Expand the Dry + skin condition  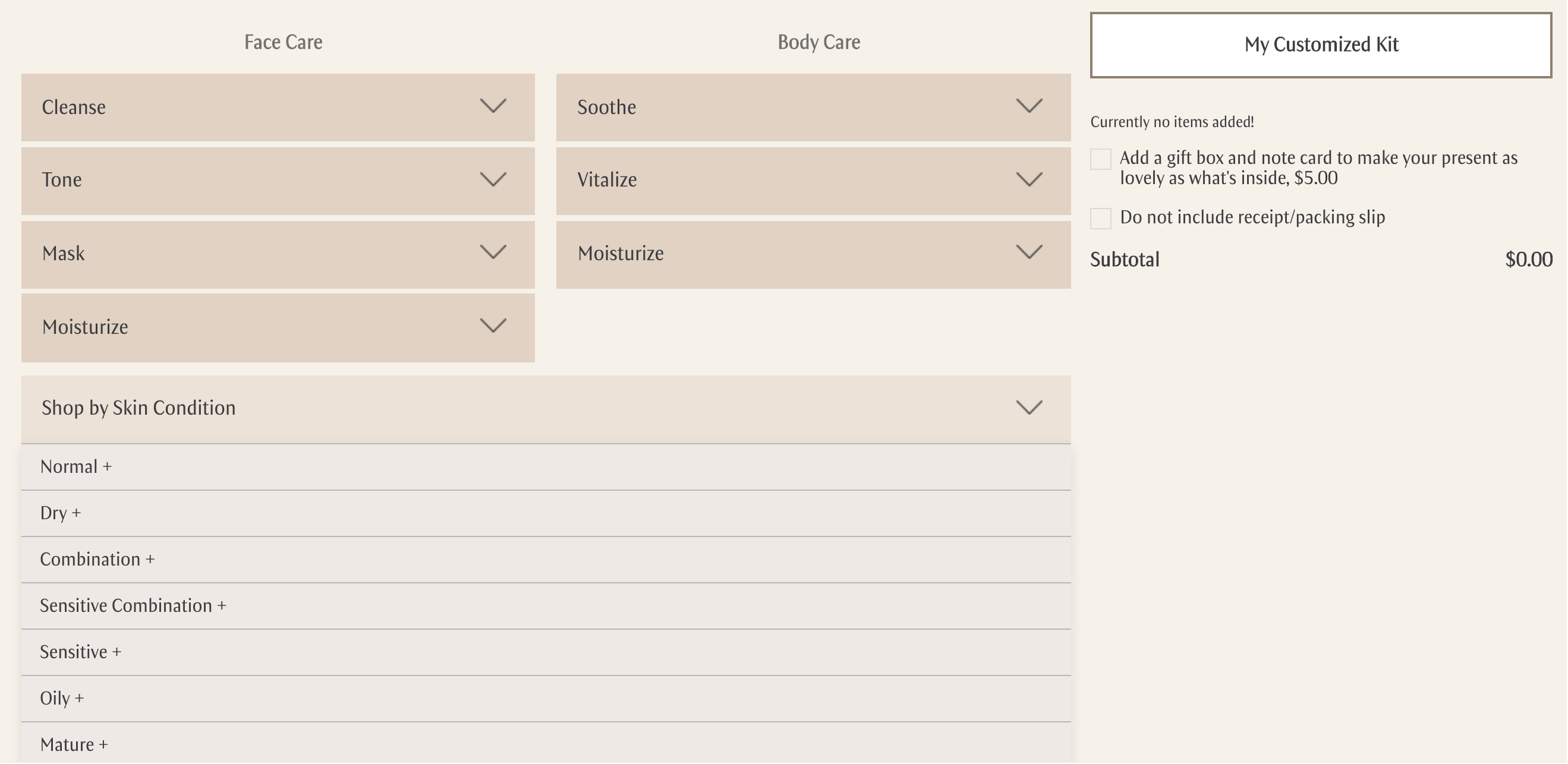coord(546,513)
